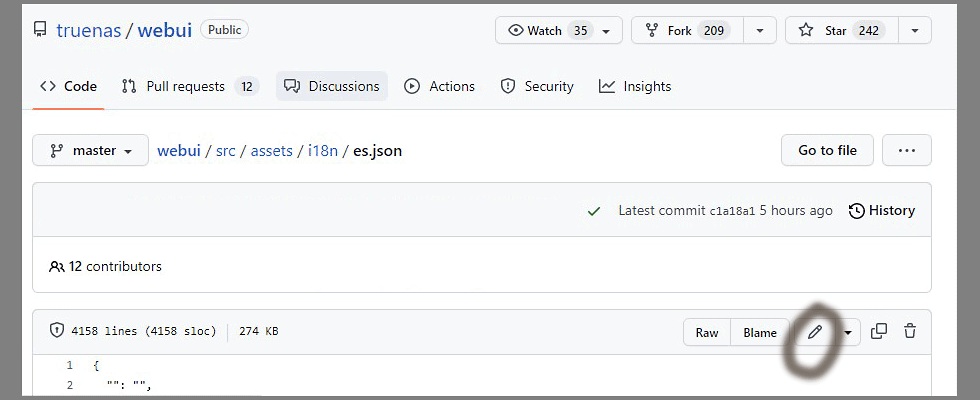
Task: Click the pencil edit file icon
Action: 815,332
